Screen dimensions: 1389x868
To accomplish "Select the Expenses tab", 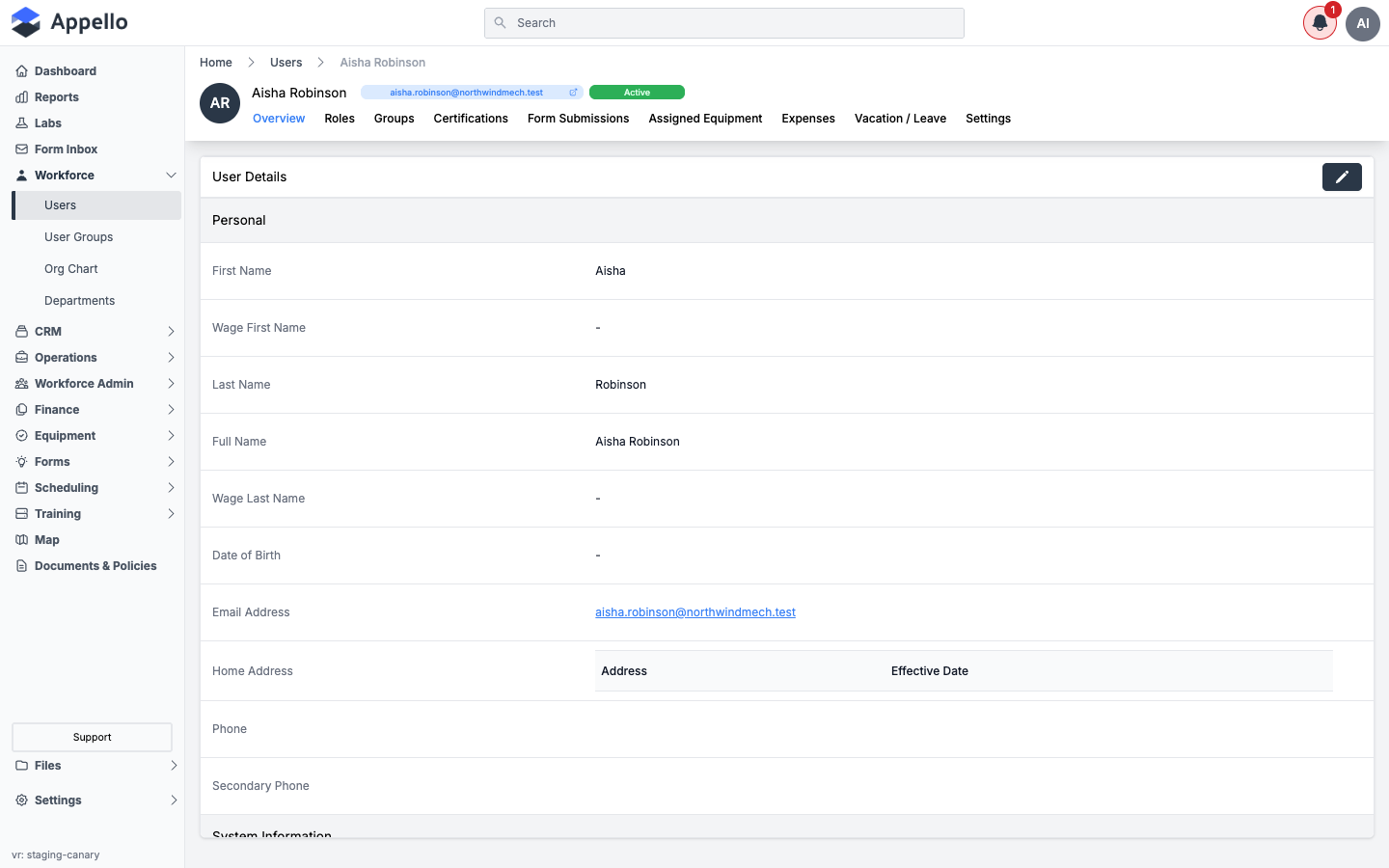I will tap(808, 119).
